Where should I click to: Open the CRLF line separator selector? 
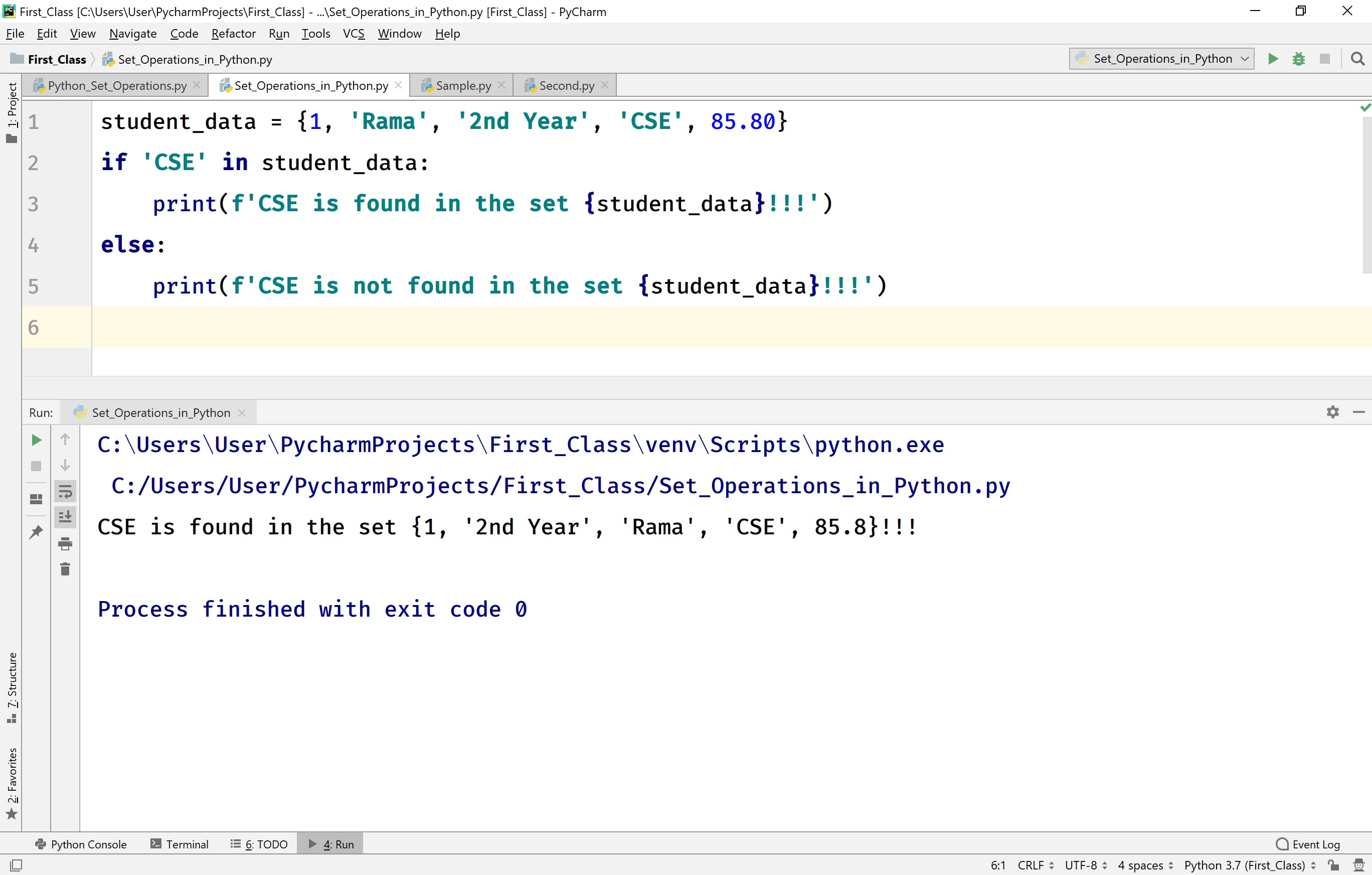click(x=1033, y=865)
